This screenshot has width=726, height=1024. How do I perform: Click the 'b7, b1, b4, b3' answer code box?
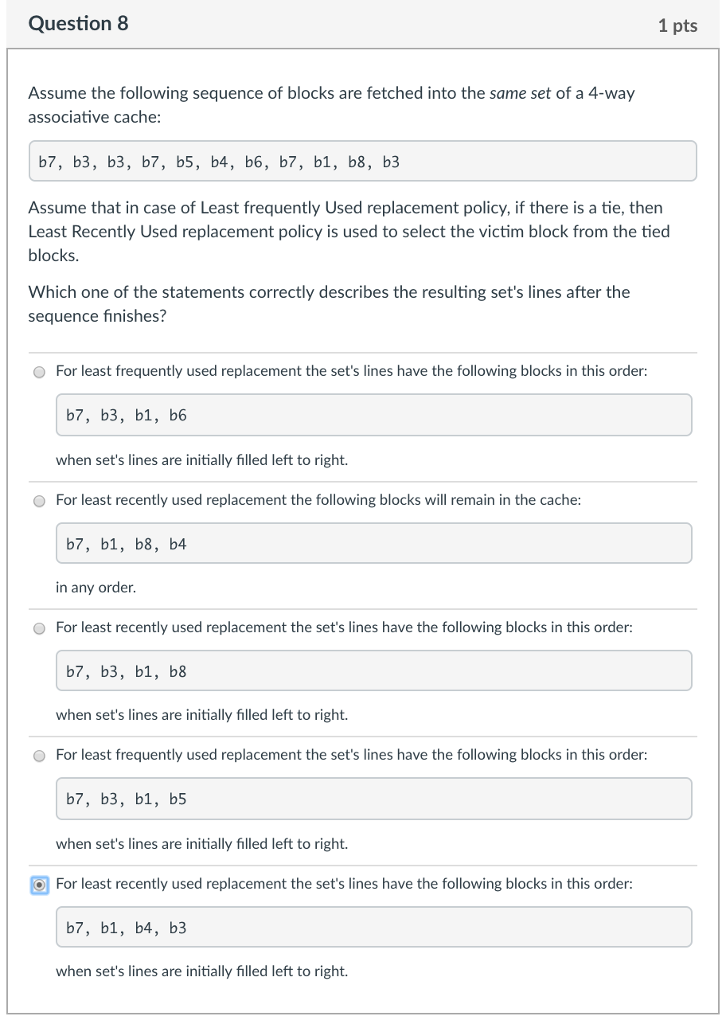tap(373, 926)
